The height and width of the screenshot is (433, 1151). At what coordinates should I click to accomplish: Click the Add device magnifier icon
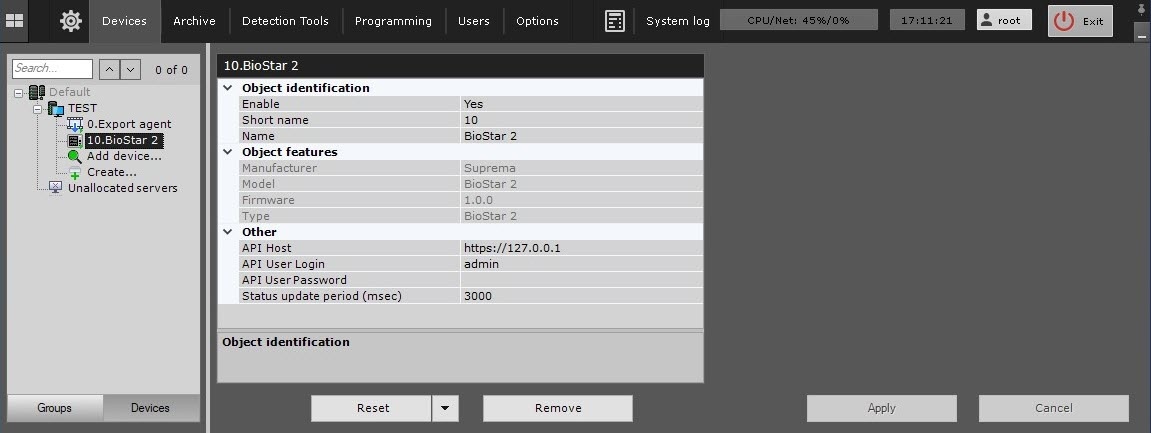point(74,156)
